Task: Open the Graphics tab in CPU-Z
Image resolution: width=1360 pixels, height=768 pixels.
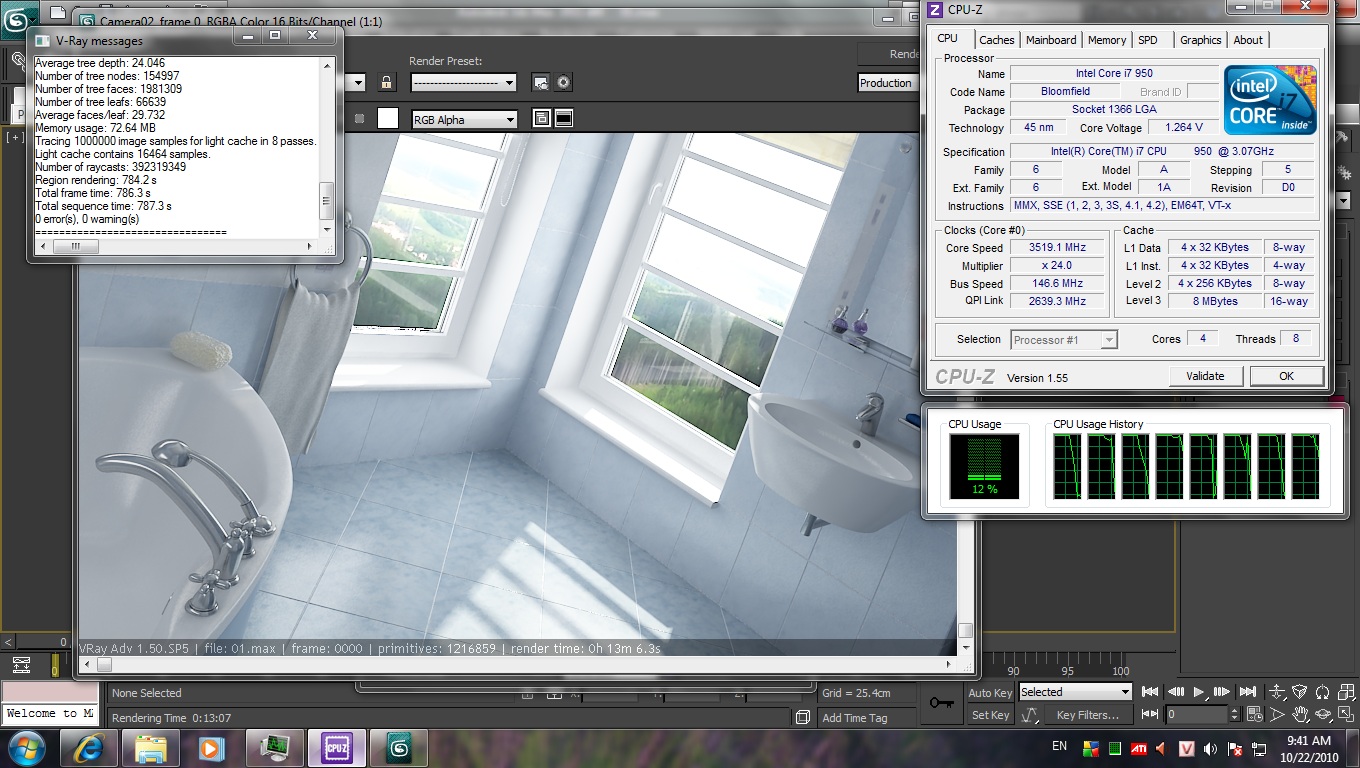Action: click(1200, 40)
